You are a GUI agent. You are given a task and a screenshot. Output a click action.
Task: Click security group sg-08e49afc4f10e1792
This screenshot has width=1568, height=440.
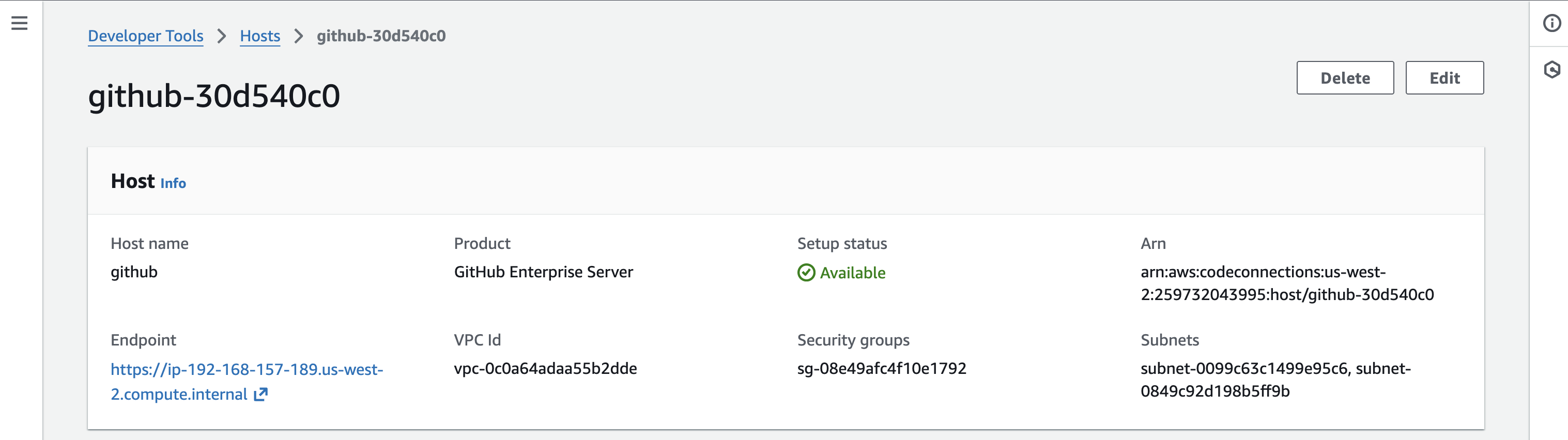point(881,369)
